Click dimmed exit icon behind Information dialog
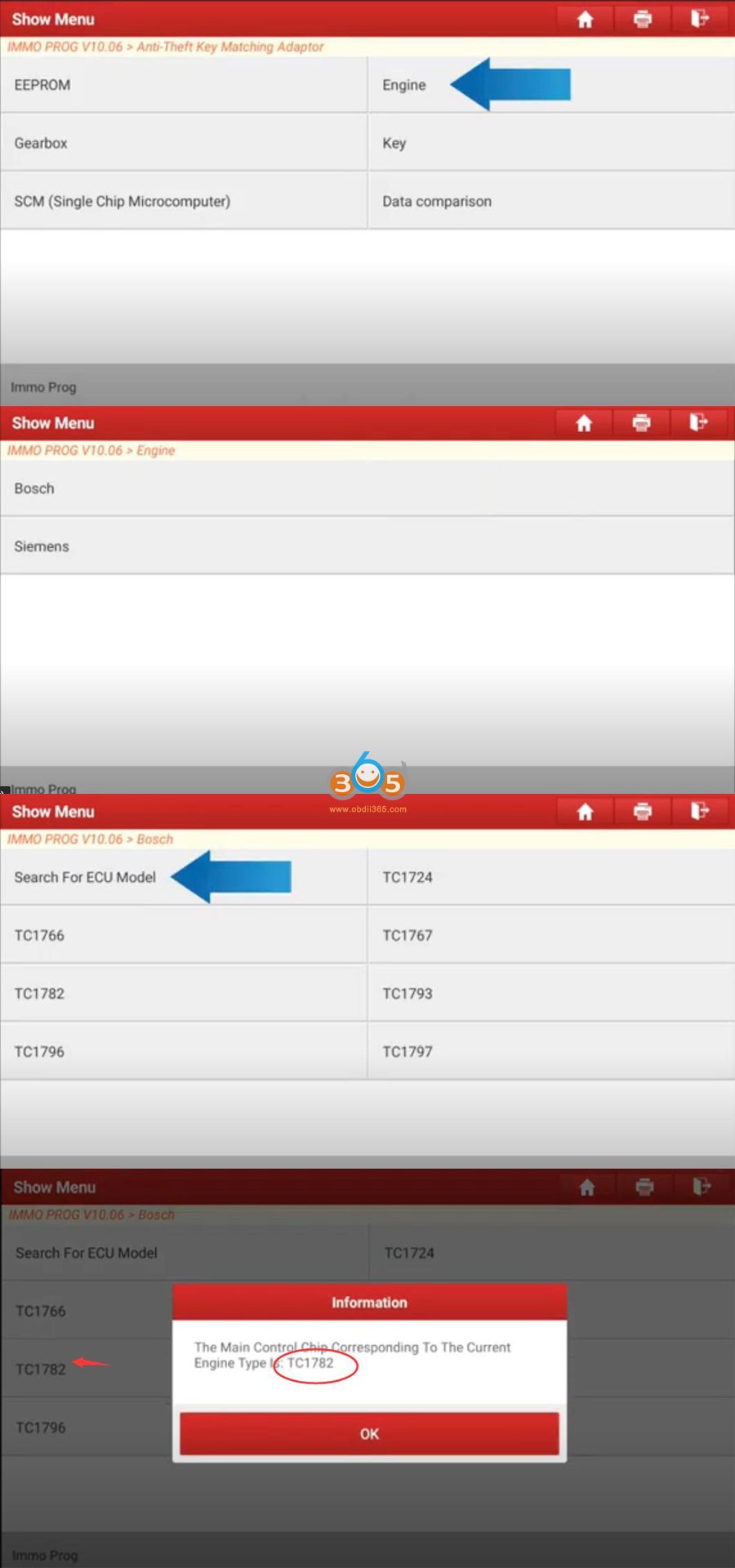Screen dimensions: 735x1568 (x=702, y=1187)
